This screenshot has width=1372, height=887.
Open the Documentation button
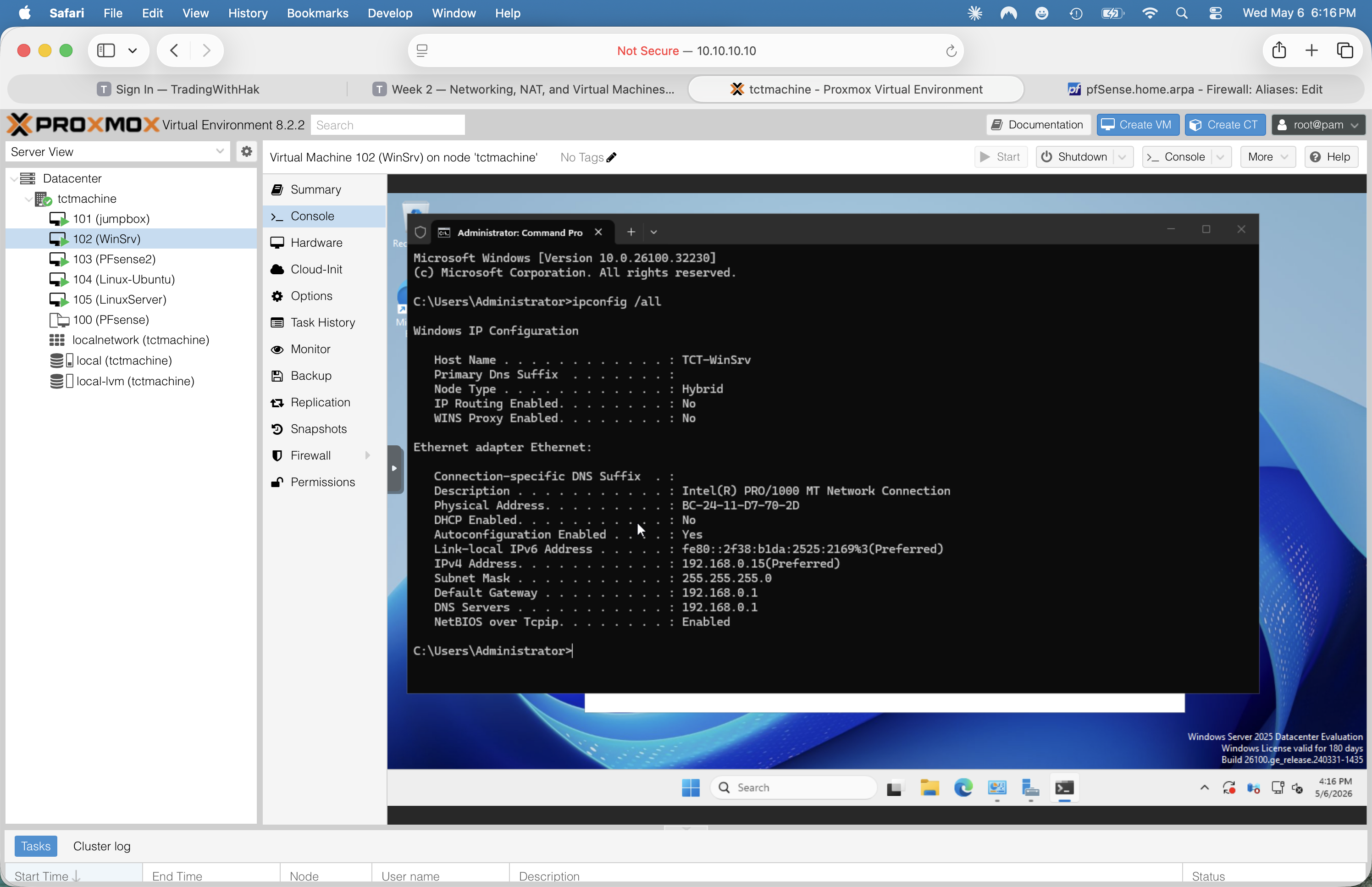pyautogui.click(x=1038, y=125)
